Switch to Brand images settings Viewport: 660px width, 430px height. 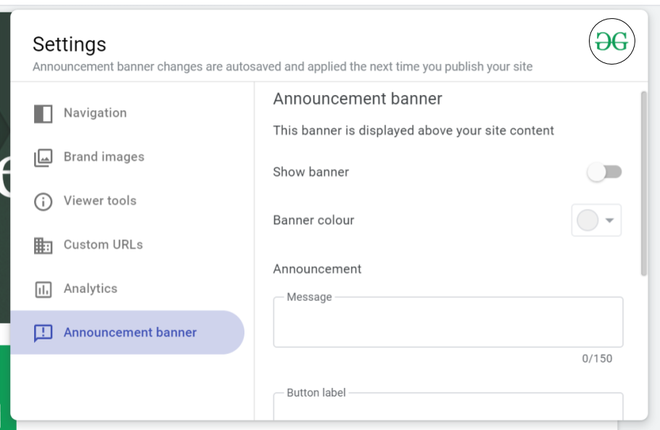[104, 157]
